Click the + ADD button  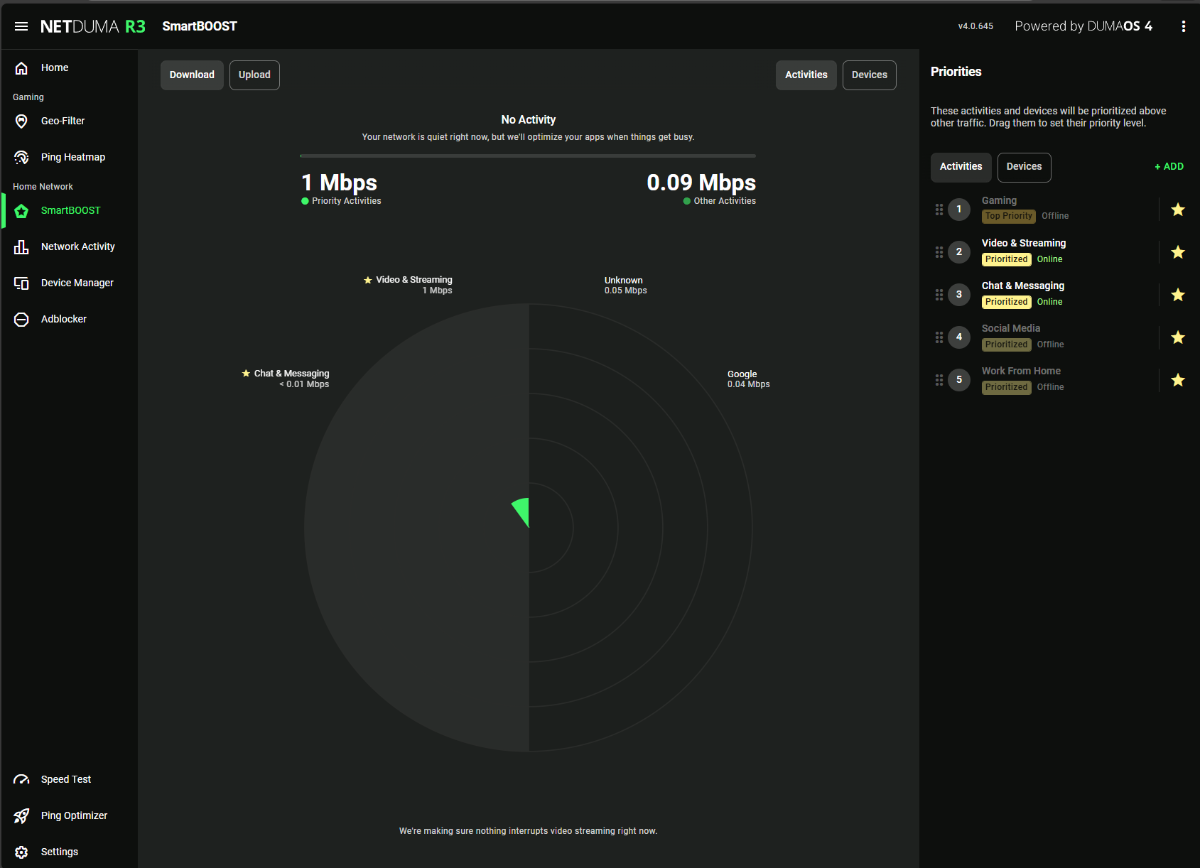point(1168,167)
